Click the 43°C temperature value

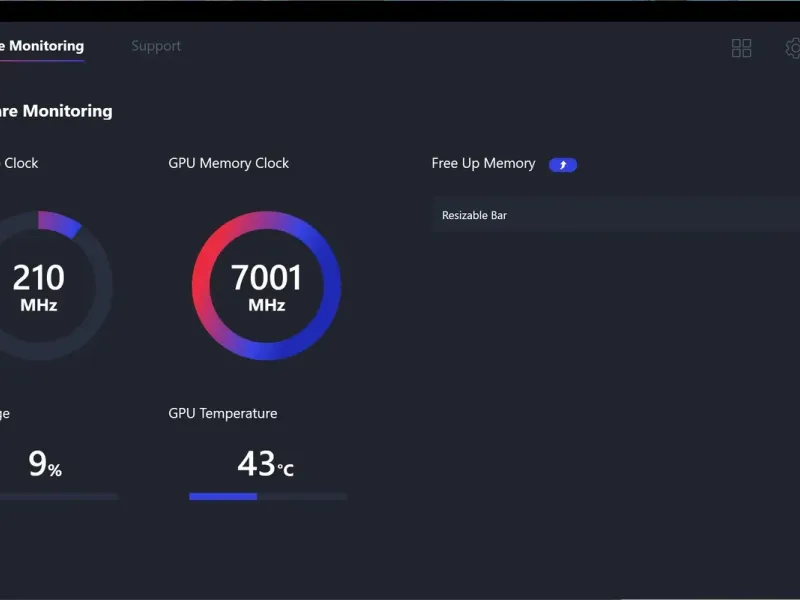(x=266, y=464)
